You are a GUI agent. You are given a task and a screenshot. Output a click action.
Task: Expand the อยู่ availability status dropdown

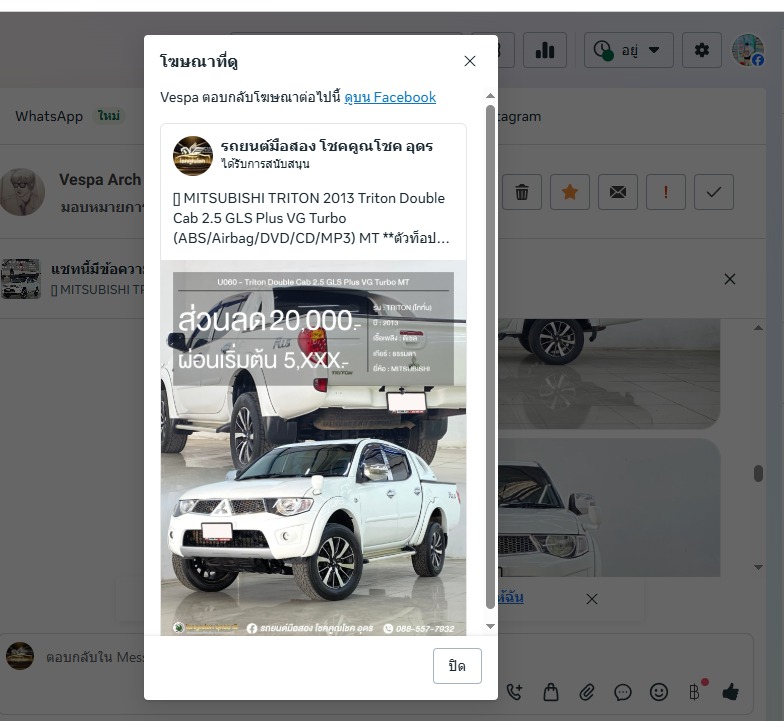628,50
